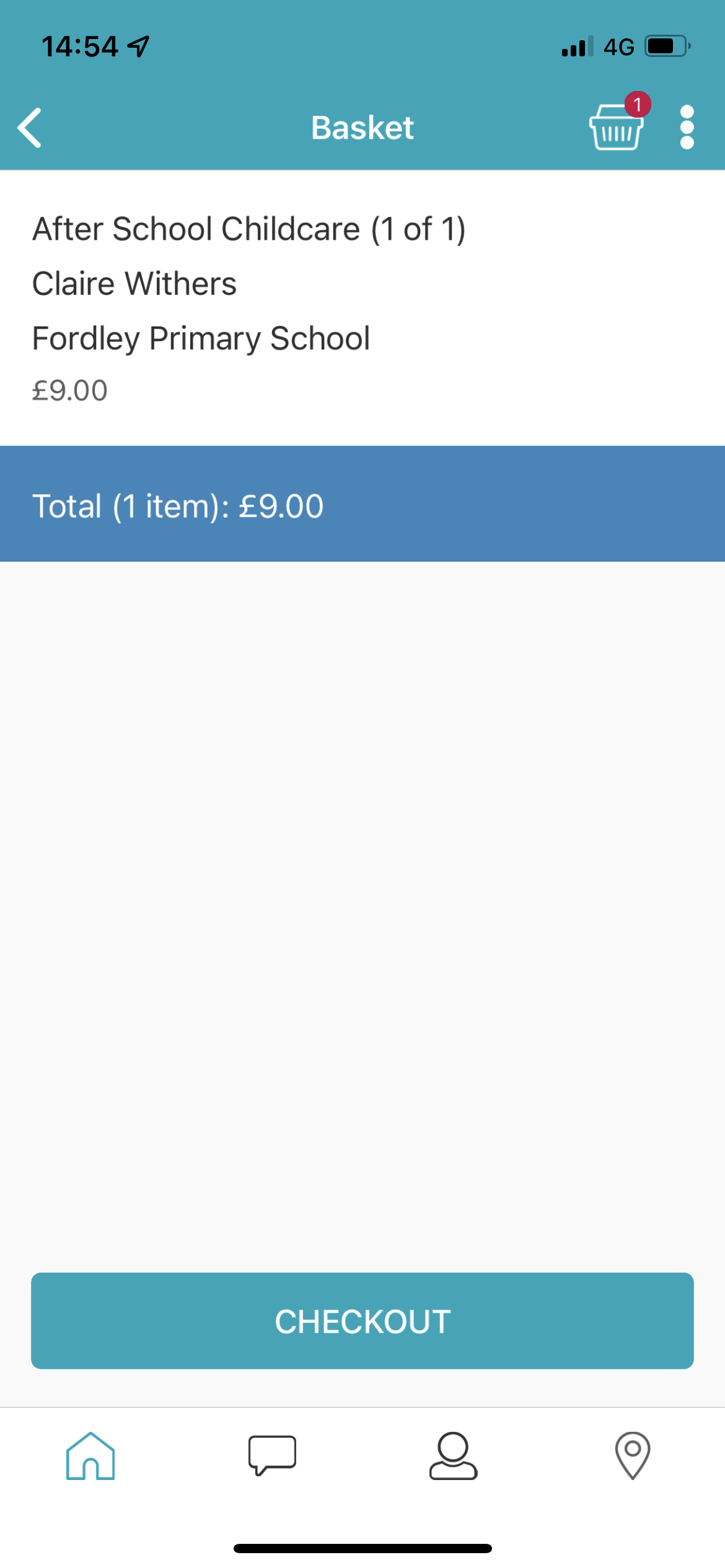This screenshot has width=725, height=1568.
Task: Tap the status bar clock showing 14:54
Action: [79, 46]
